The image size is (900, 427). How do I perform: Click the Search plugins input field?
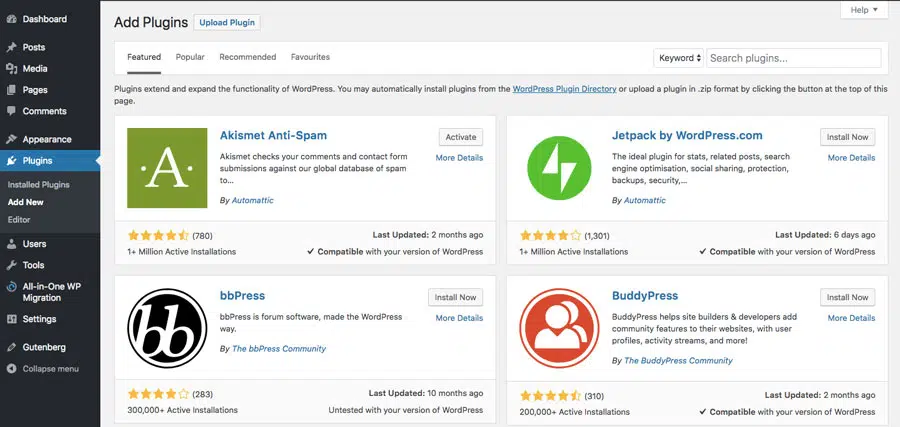coord(794,58)
